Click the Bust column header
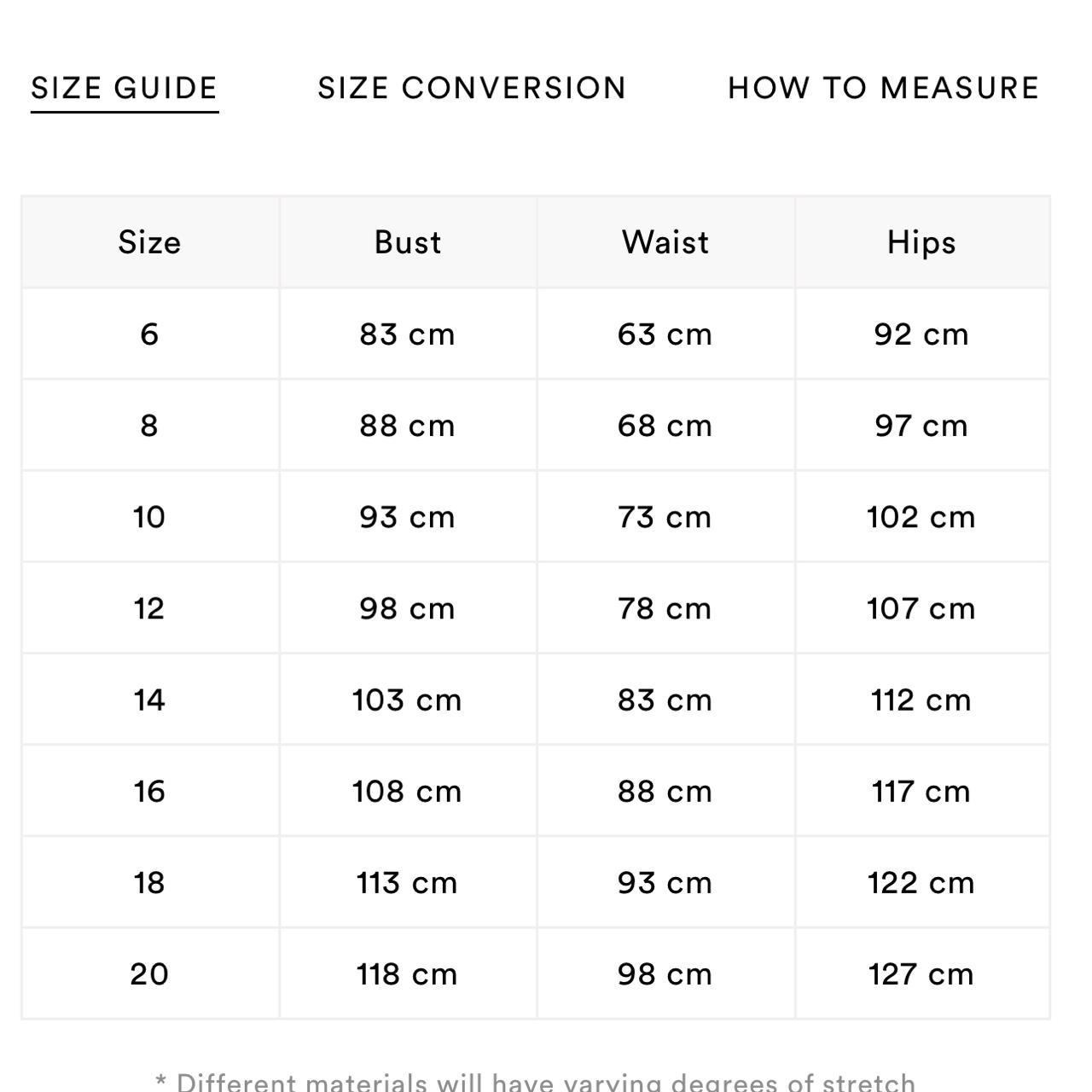The height and width of the screenshot is (1092, 1092). pyautogui.click(x=408, y=242)
